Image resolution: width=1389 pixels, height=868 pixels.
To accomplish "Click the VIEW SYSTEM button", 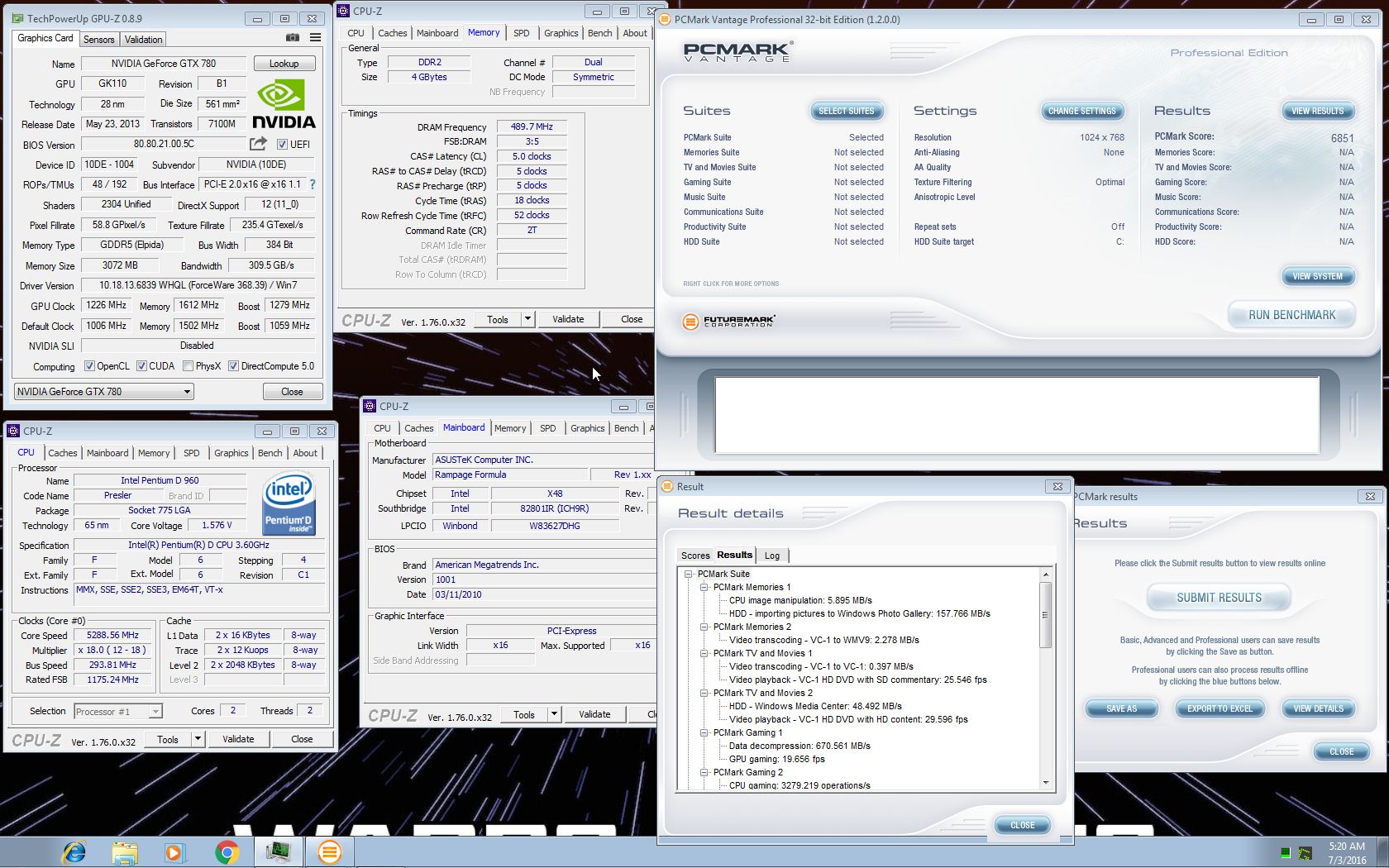I will tap(1317, 276).
